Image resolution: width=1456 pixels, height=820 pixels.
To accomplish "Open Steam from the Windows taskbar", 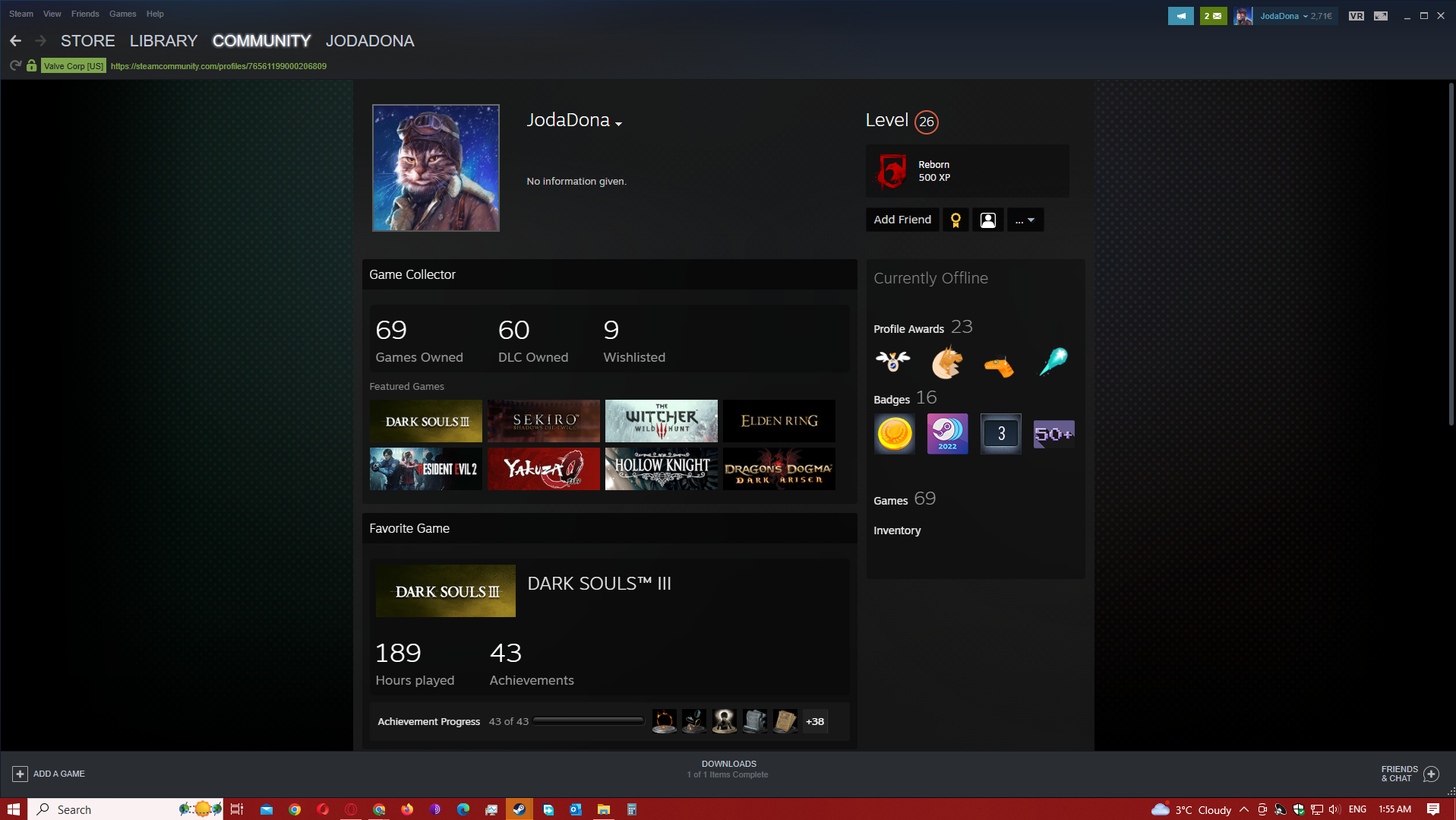I will (520, 809).
